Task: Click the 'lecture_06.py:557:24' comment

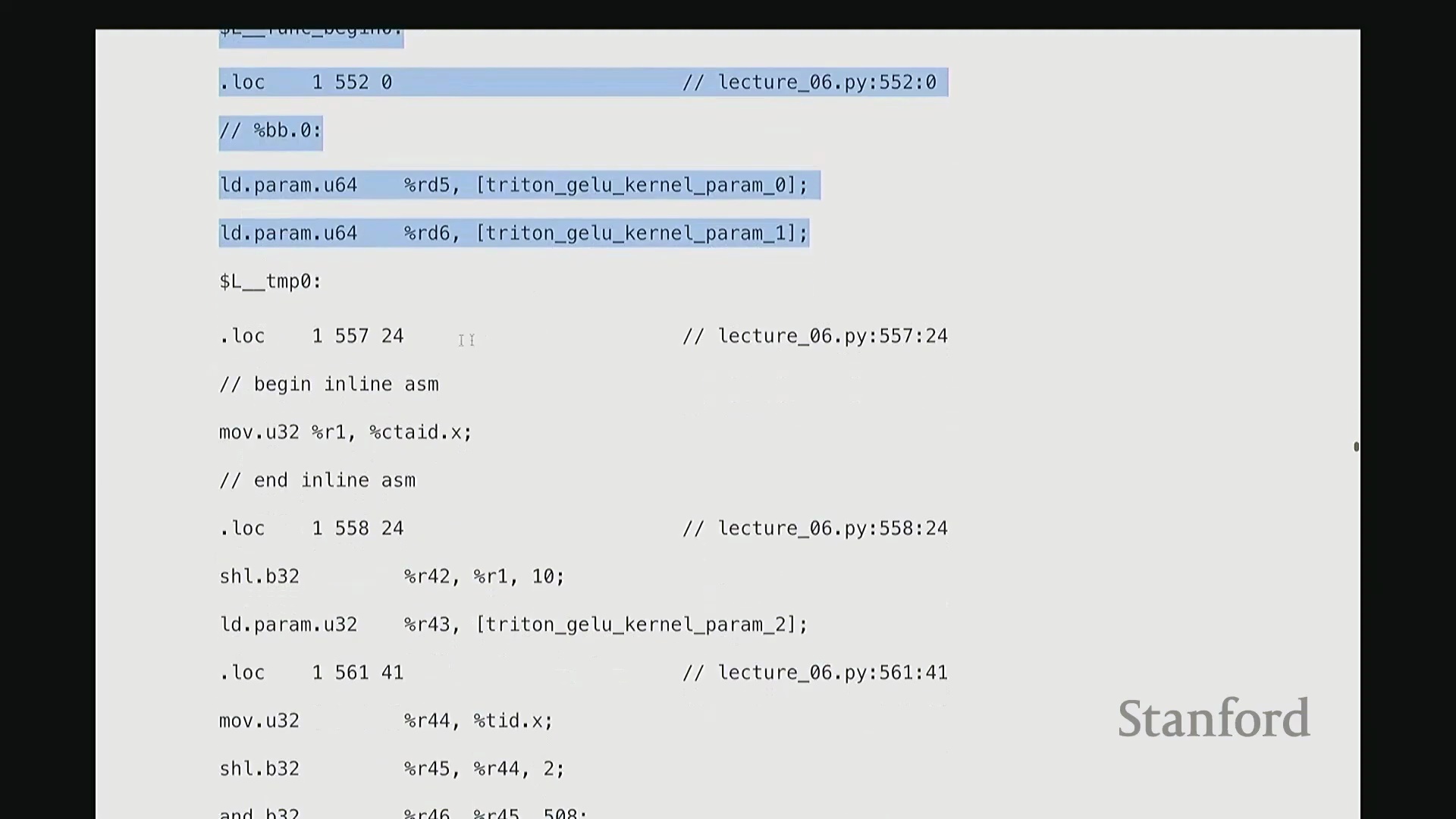Action: coord(833,336)
